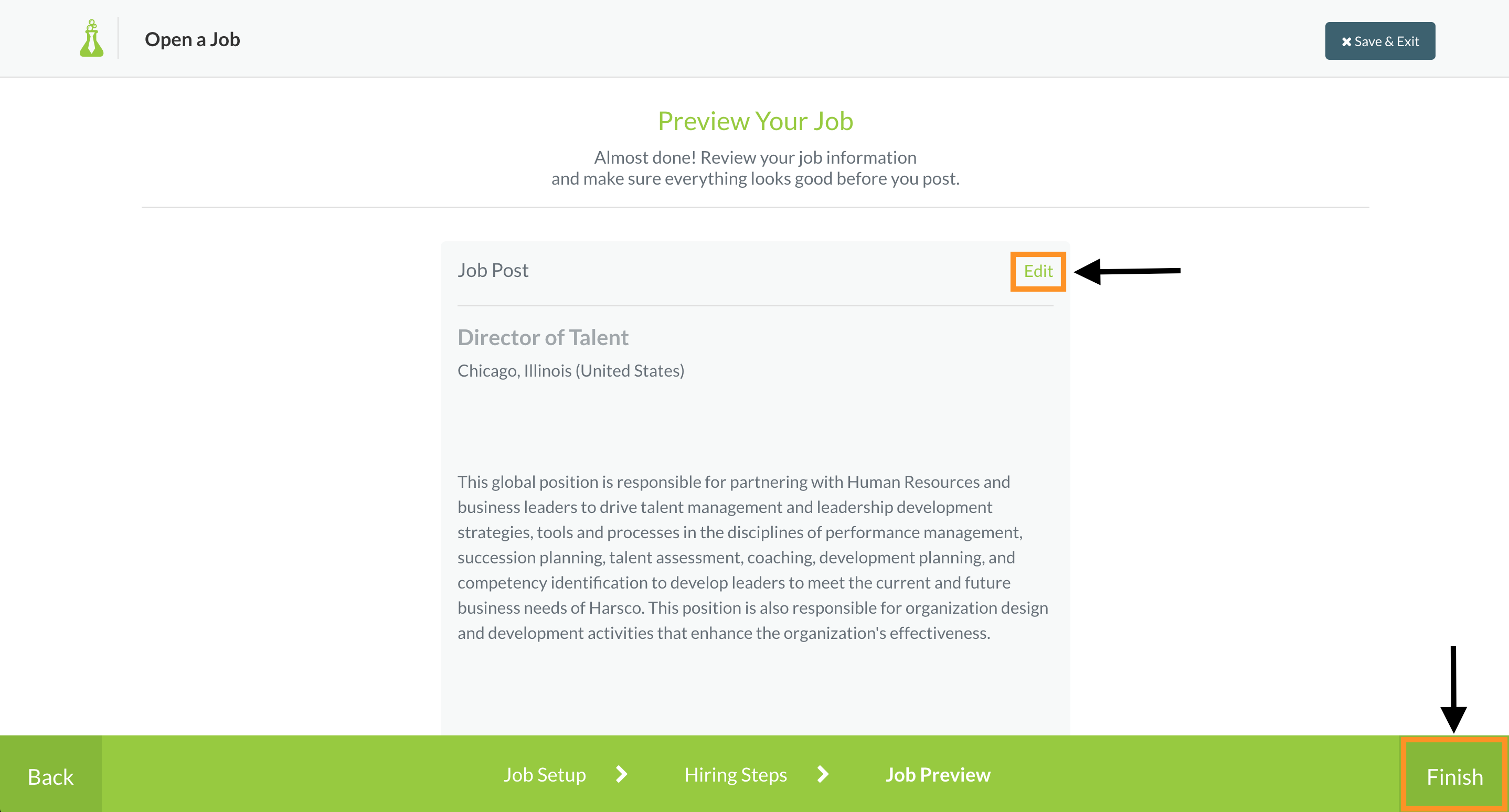Image resolution: width=1509 pixels, height=812 pixels.
Task: Click the black arrow pointing at Edit
Action: click(x=1127, y=271)
